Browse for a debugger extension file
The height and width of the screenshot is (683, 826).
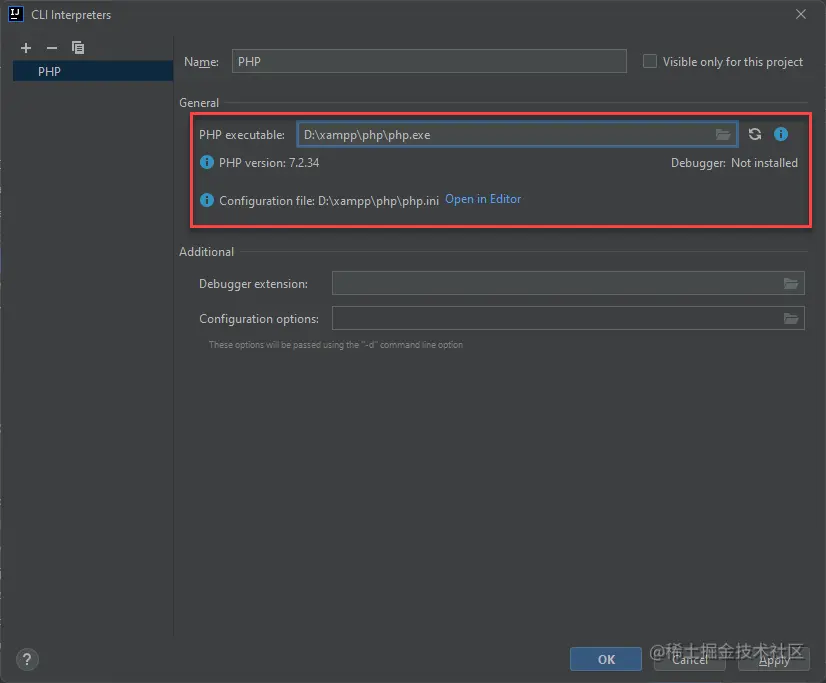pyautogui.click(x=791, y=283)
